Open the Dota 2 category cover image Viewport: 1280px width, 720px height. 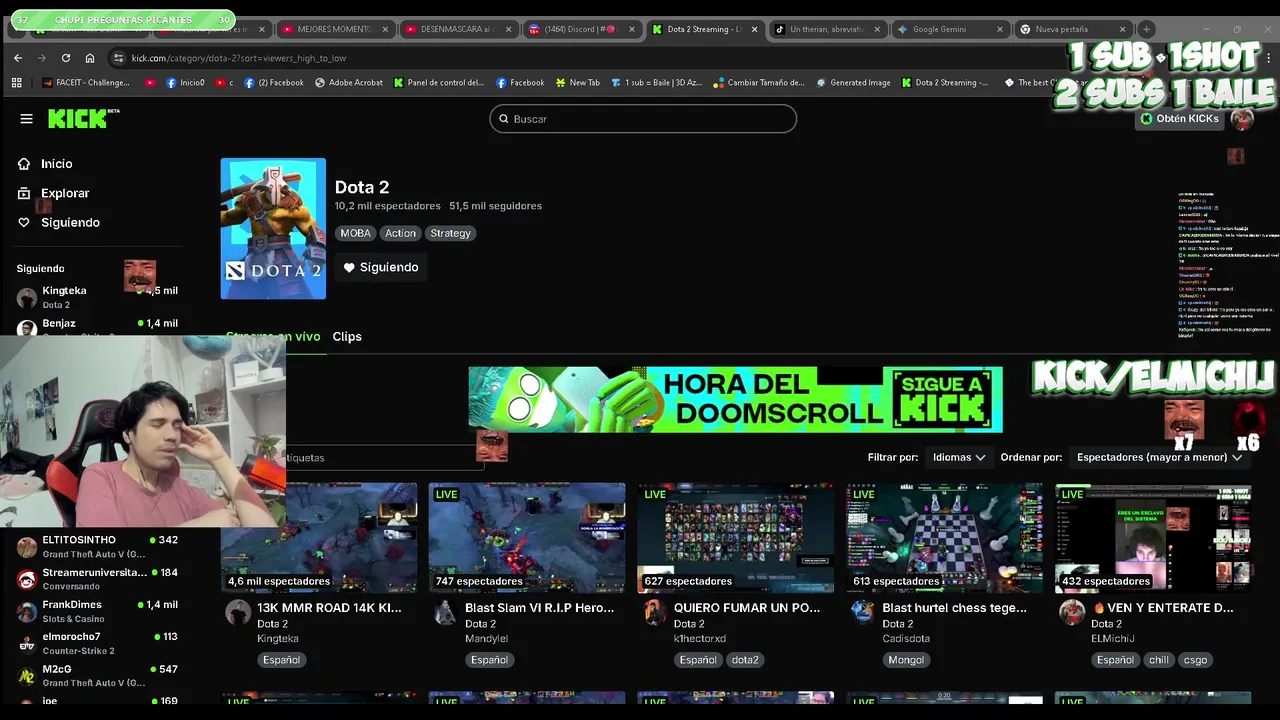(x=273, y=228)
